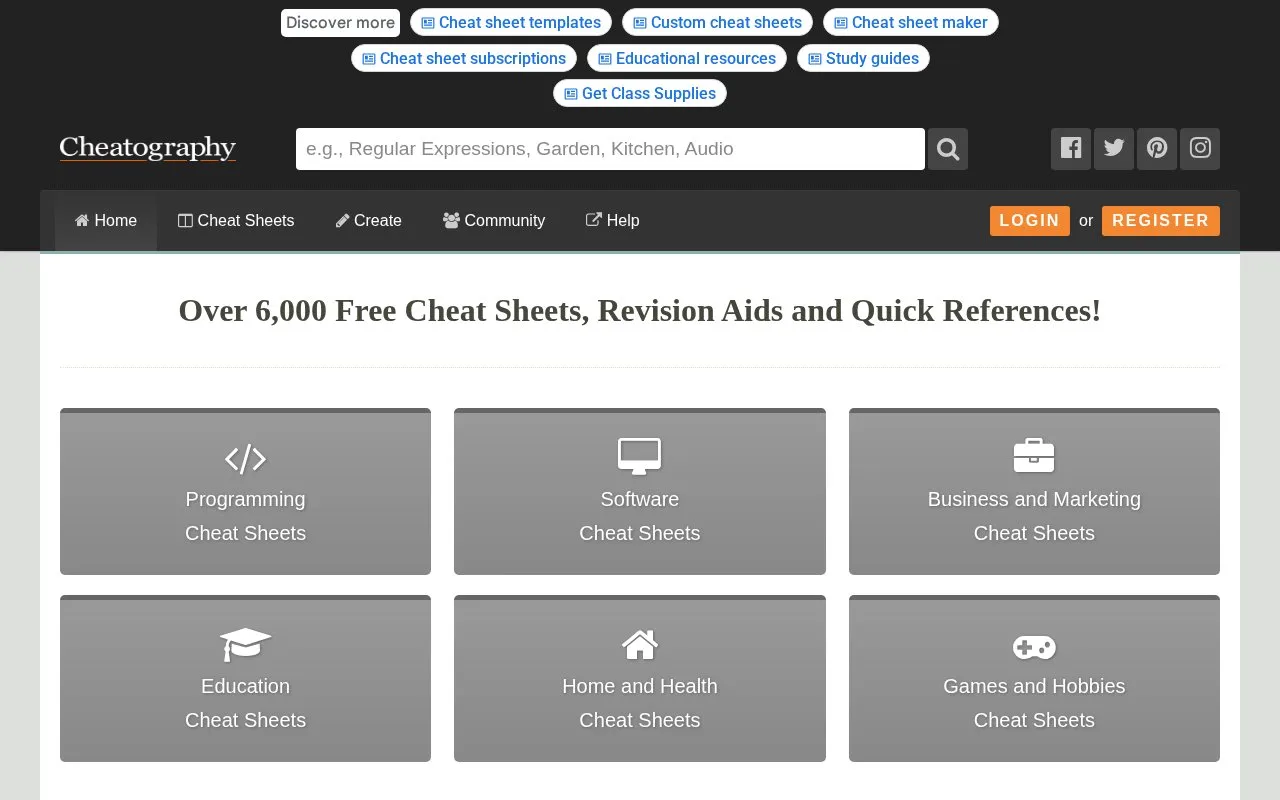Image resolution: width=1280 pixels, height=800 pixels.
Task: Open the Pinterest social icon
Action: point(1157,149)
